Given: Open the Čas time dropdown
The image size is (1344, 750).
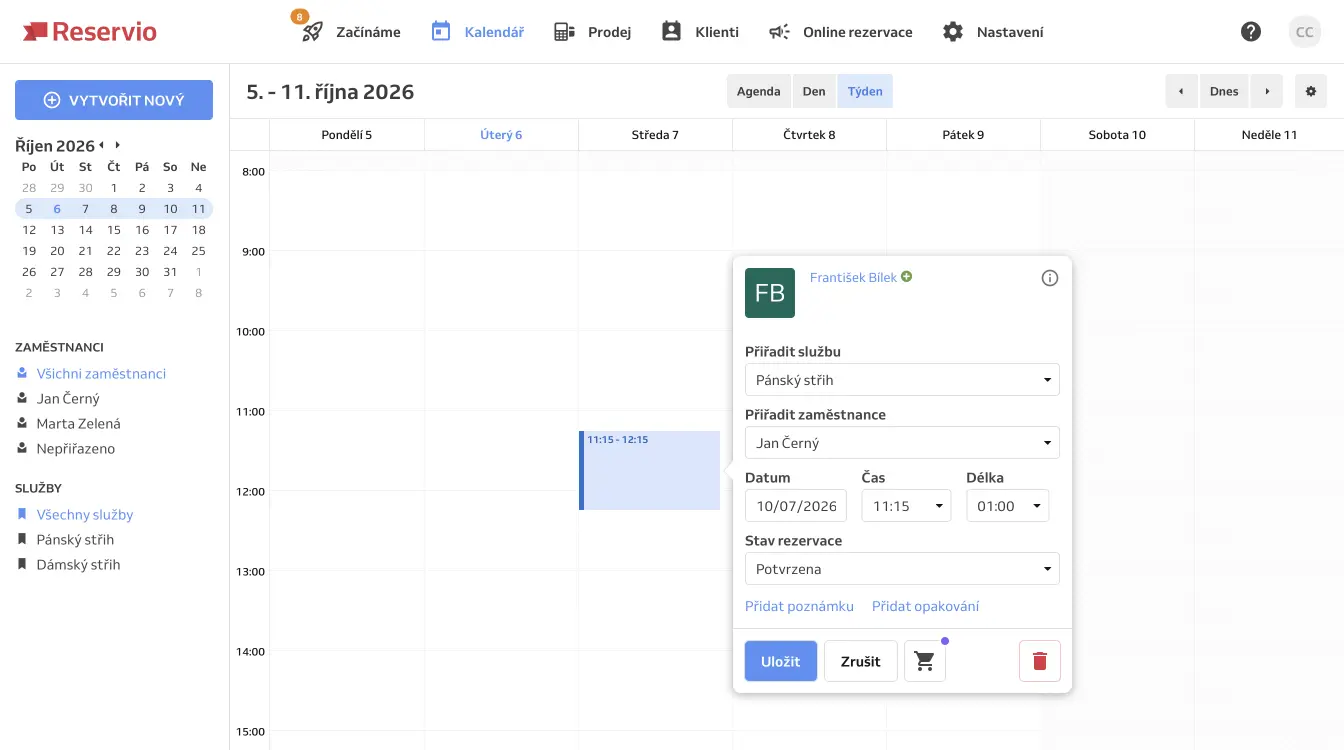Looking at the screenshot, I should [x=906, y=506].
